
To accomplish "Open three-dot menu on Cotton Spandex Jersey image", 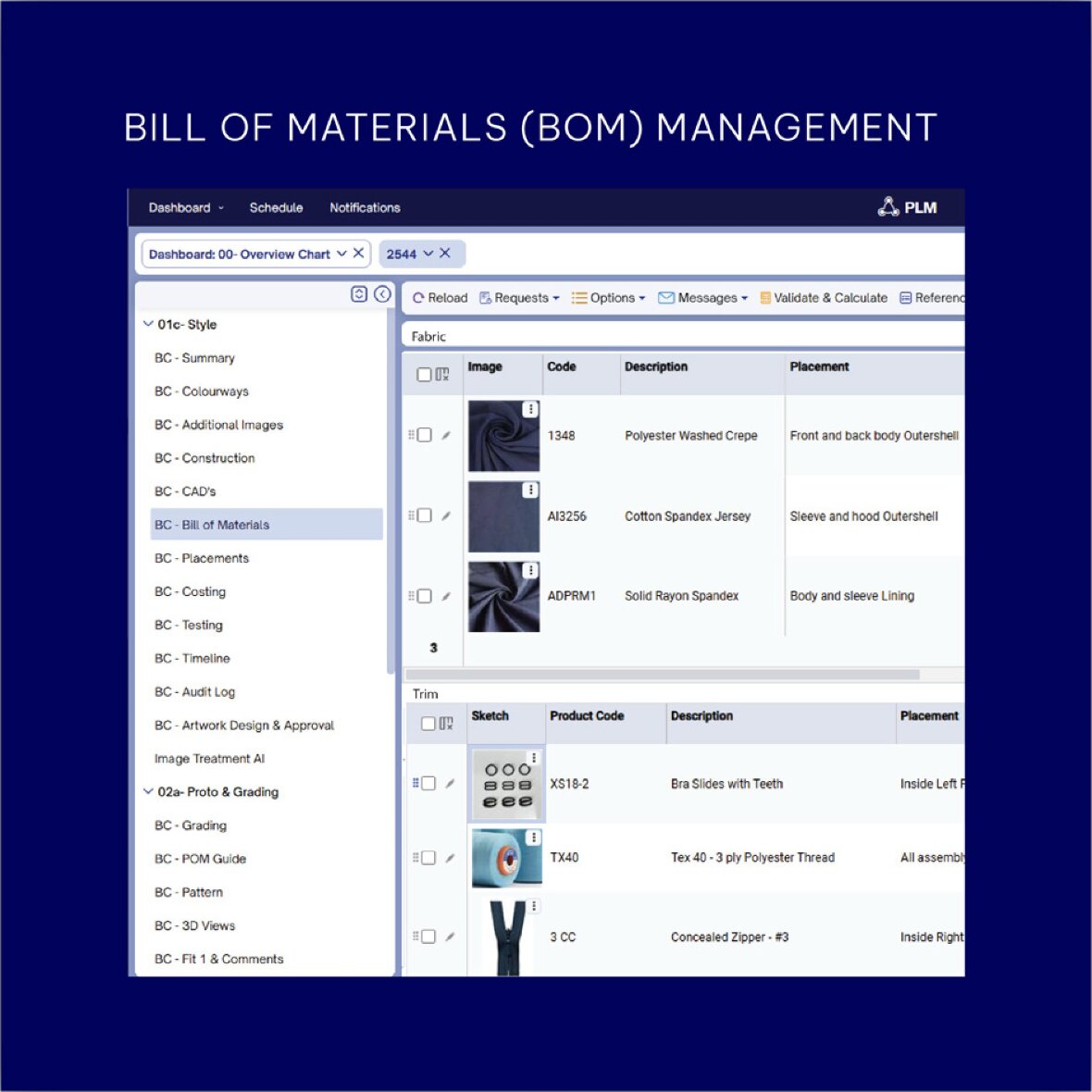I will point(530,490).
